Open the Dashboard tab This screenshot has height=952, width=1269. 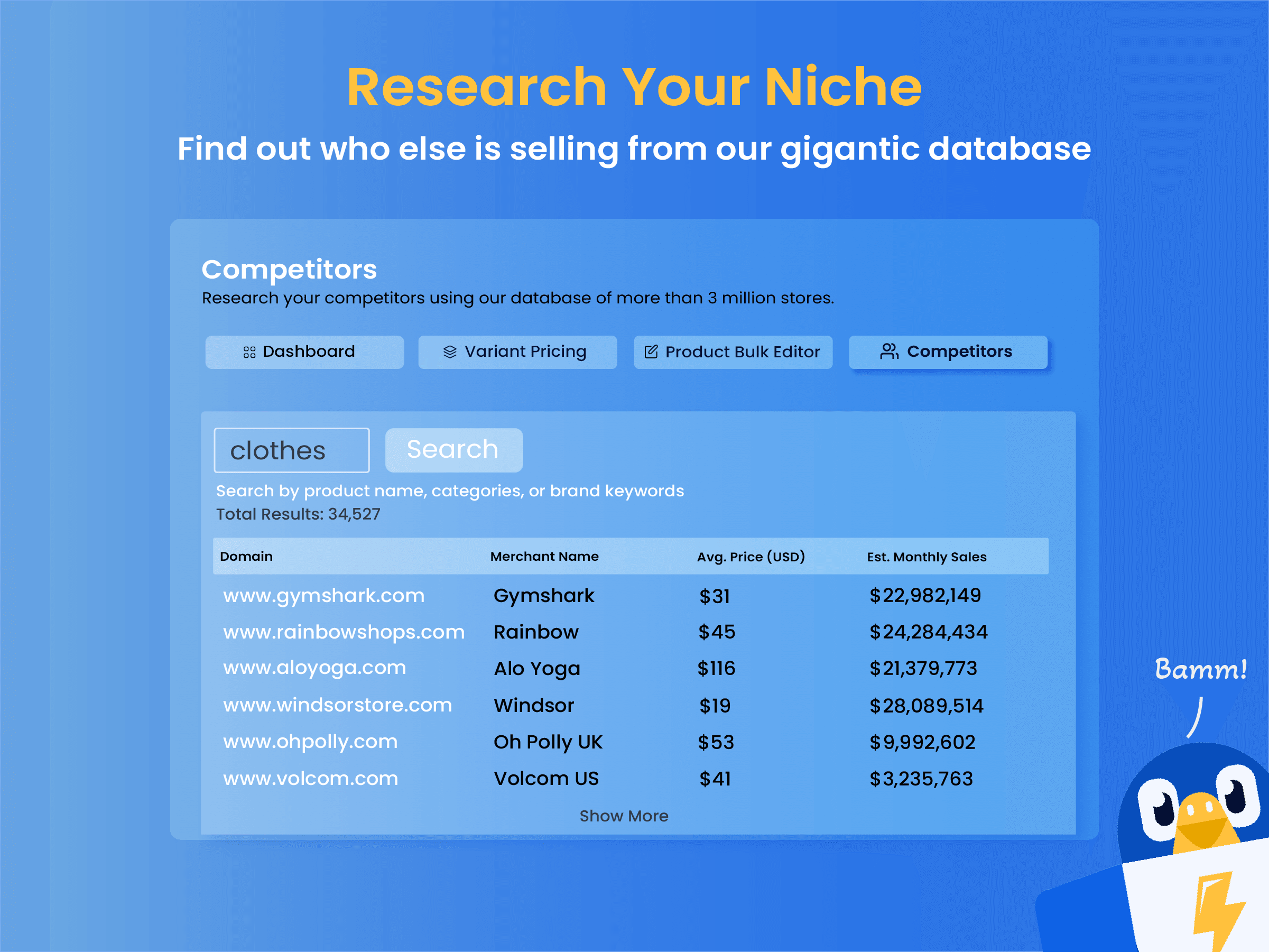[304, 352]
